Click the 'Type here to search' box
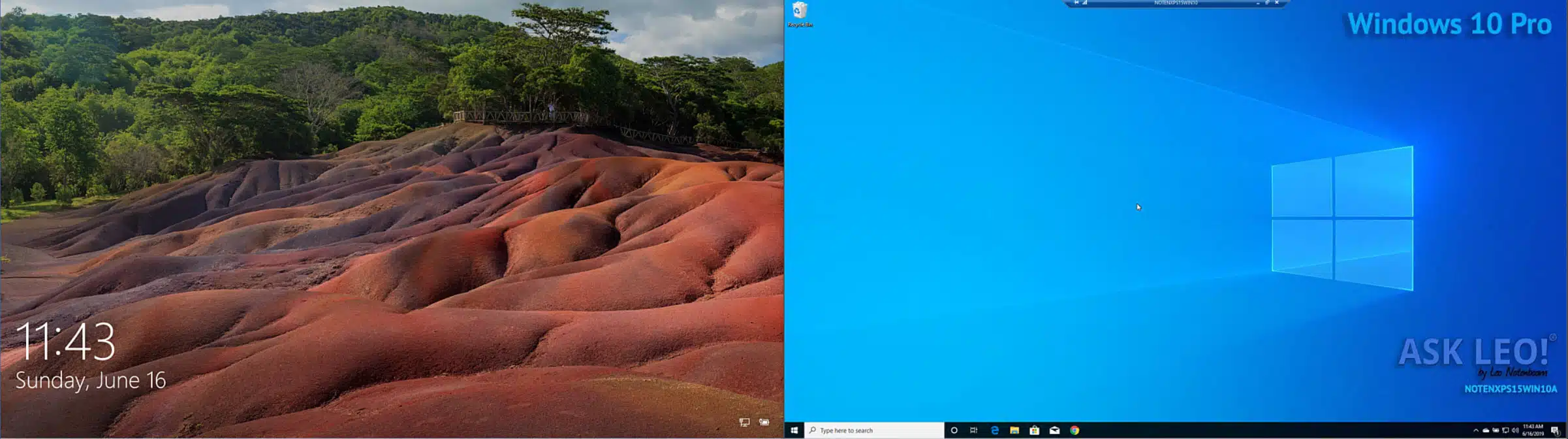This screenshot has height=439, width=1568. coord(874,431)
